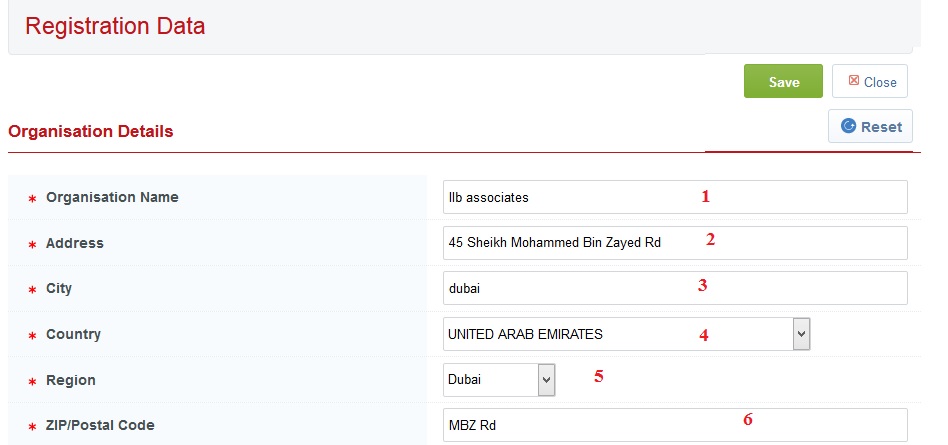Viewport: 948px width, 445px height.
Task: Click the Organisation Details section heading
Action: point(91,131)
